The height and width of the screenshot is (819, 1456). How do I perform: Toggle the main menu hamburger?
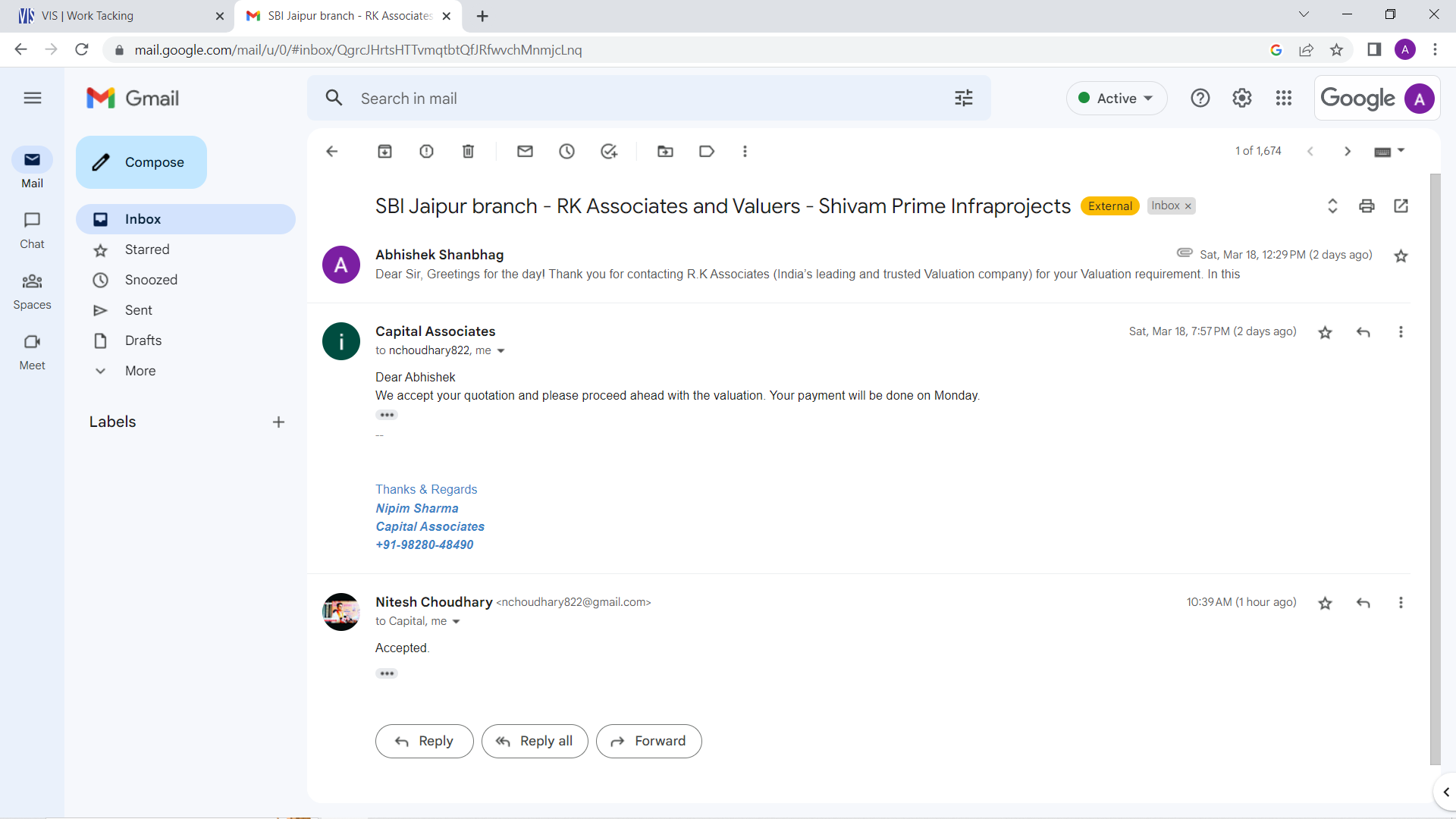(32, 98)
